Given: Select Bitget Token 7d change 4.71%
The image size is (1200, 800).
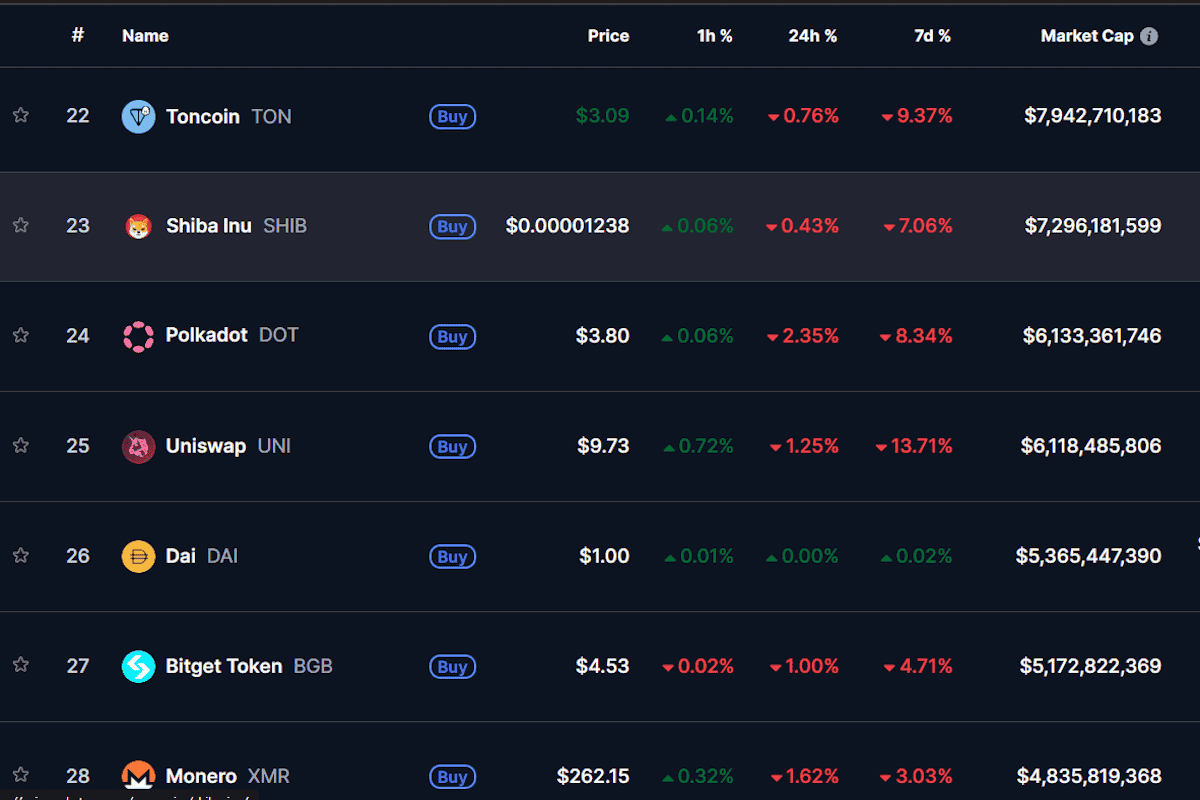Looking at the screenshot, I should [x=918, y=666].
